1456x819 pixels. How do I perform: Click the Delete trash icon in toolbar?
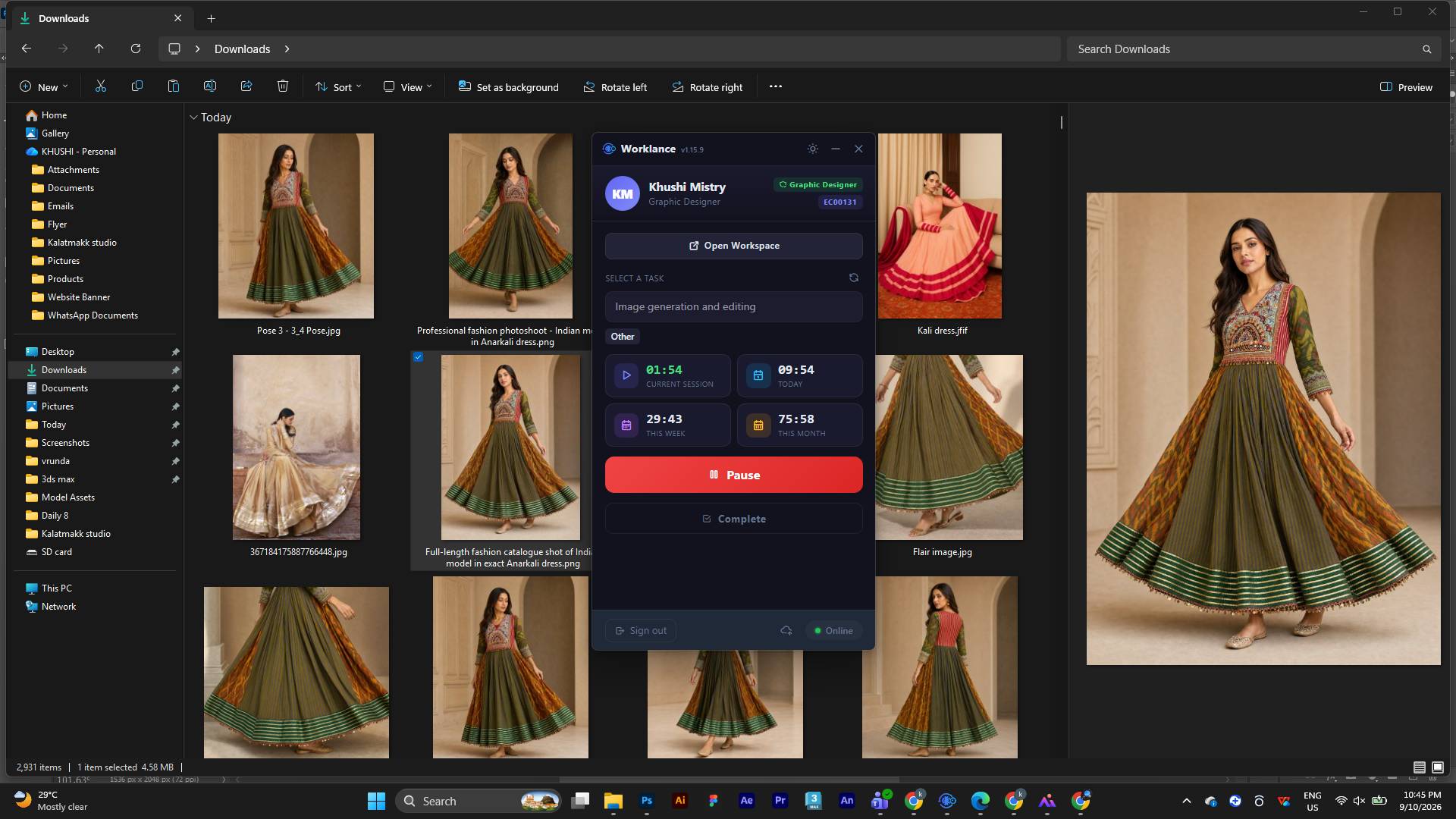point(283,86)
